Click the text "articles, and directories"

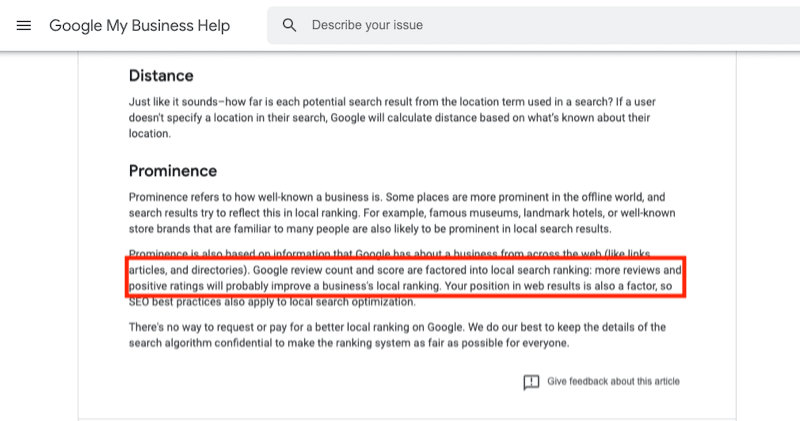tap(189, 270)
